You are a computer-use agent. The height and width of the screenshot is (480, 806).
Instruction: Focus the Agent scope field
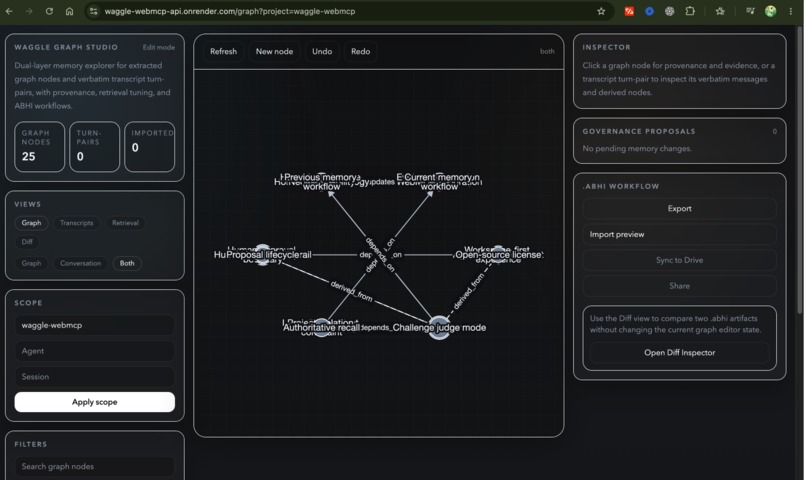tap(95, 351)
